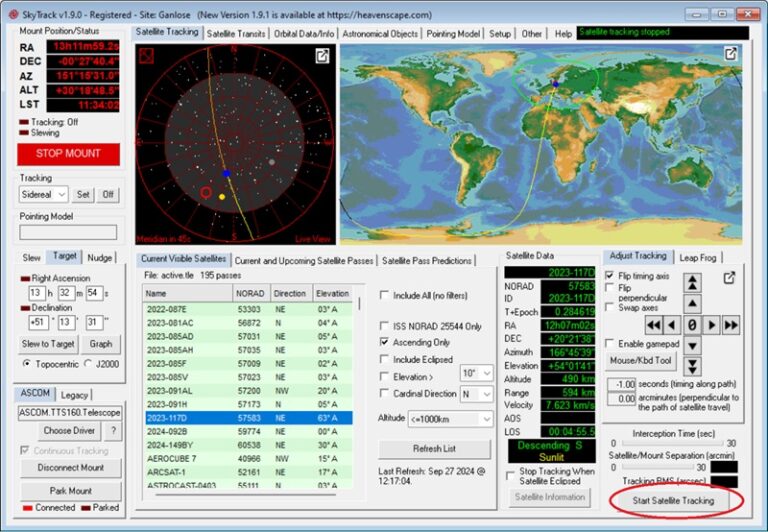Viewport: 768px width, 532px height.
Task: Select satellite row 2024-149BY
Action: pyautogui.click(x=248, y=445)
